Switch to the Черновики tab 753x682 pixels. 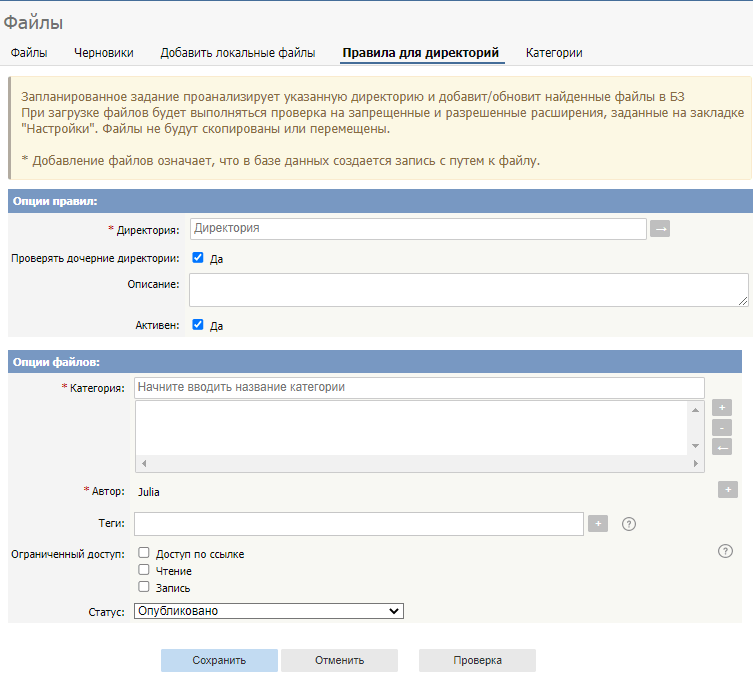click(x=104, y=53)
